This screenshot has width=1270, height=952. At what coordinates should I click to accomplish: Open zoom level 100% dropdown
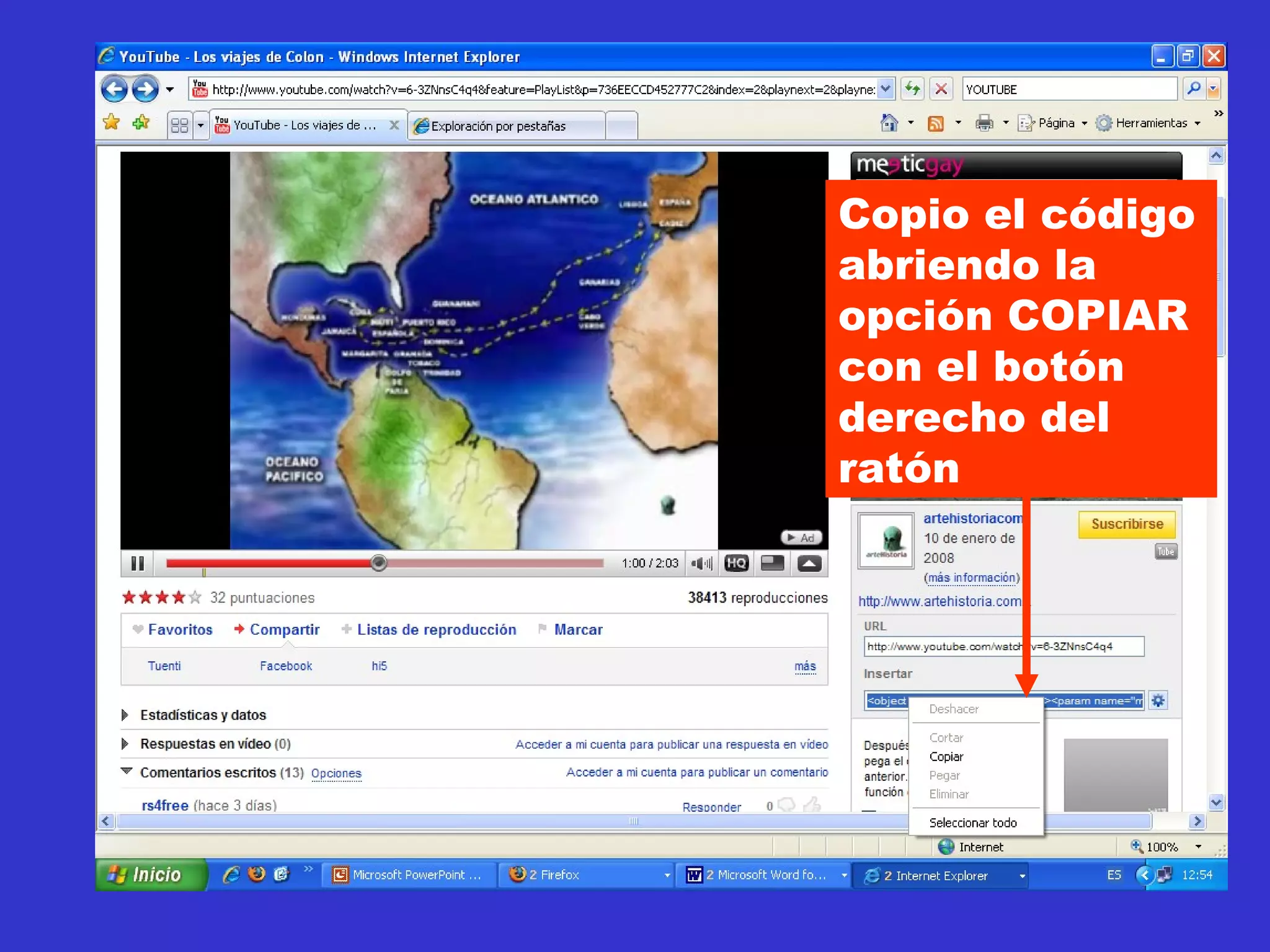coord(1198,847)
